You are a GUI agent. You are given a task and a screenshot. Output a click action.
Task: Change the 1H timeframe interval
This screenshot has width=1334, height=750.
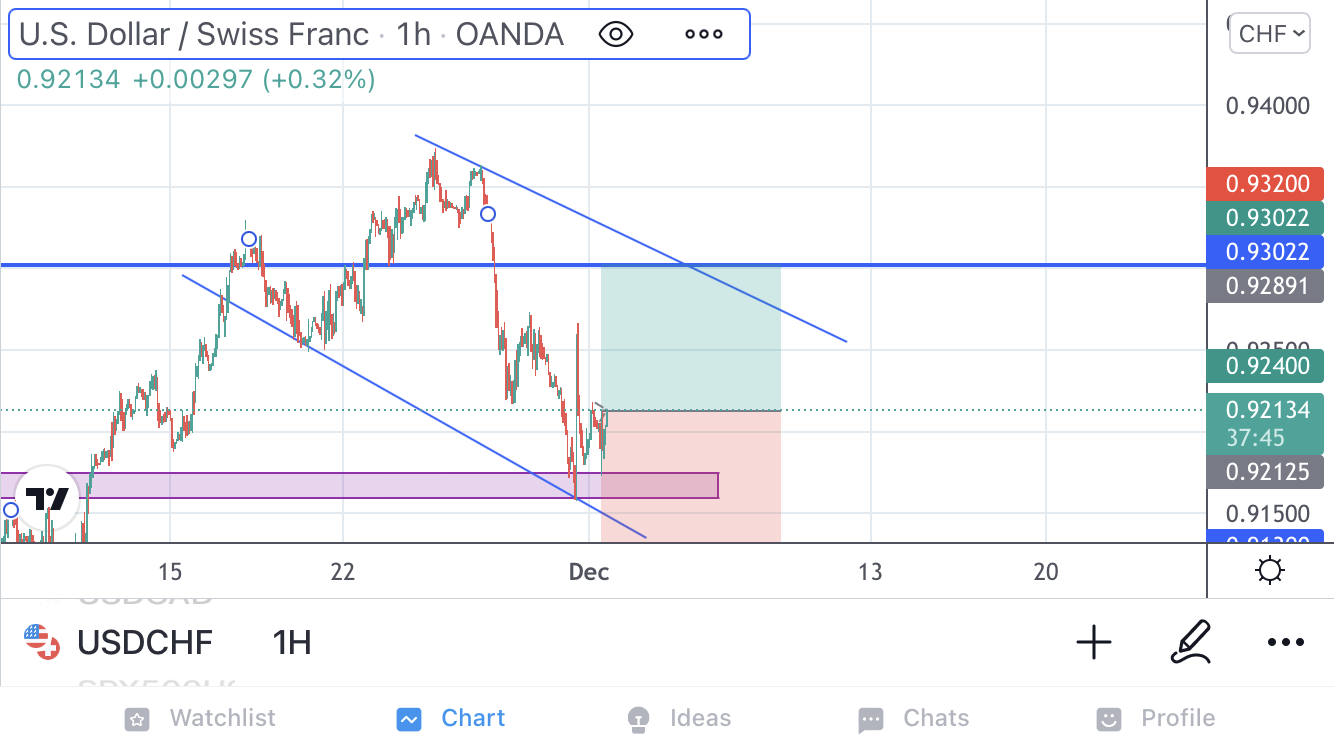(x=291, y=642)
